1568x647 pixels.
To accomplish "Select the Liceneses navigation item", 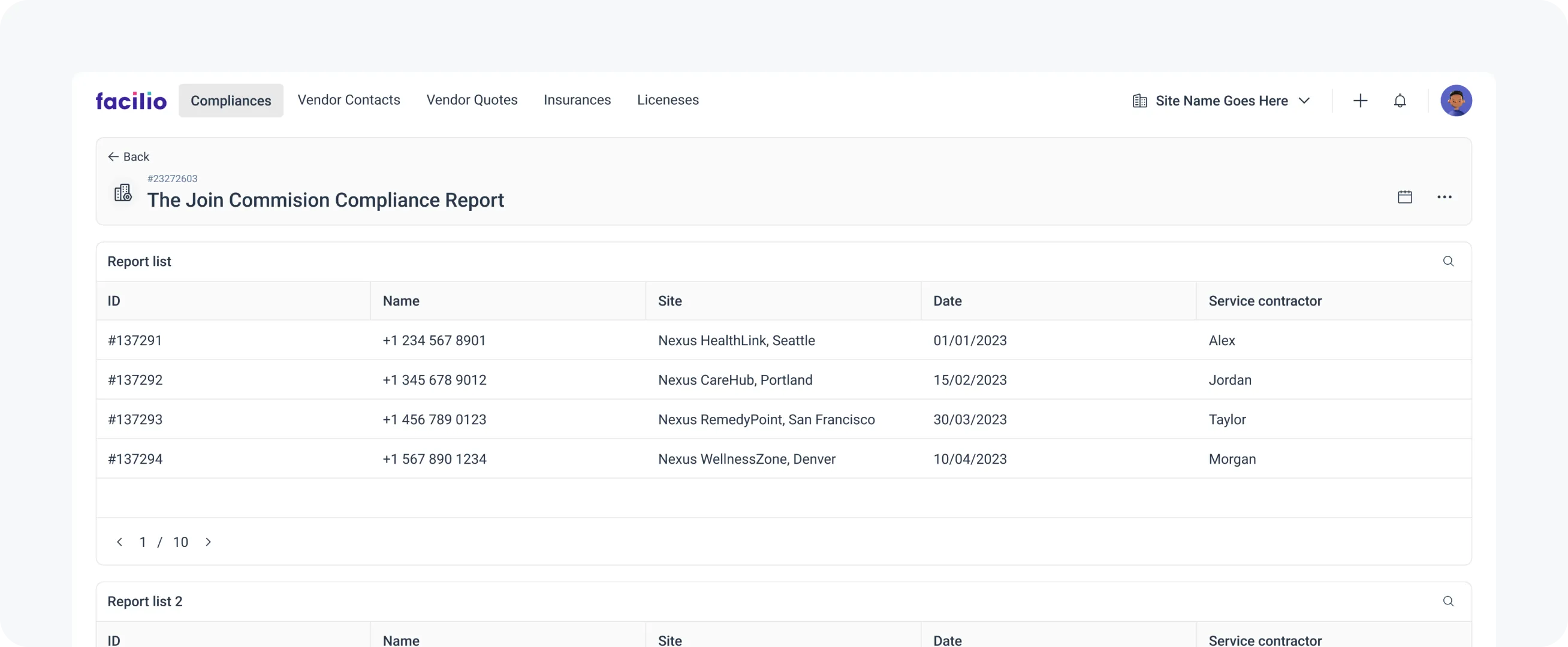I will [668, 100].
